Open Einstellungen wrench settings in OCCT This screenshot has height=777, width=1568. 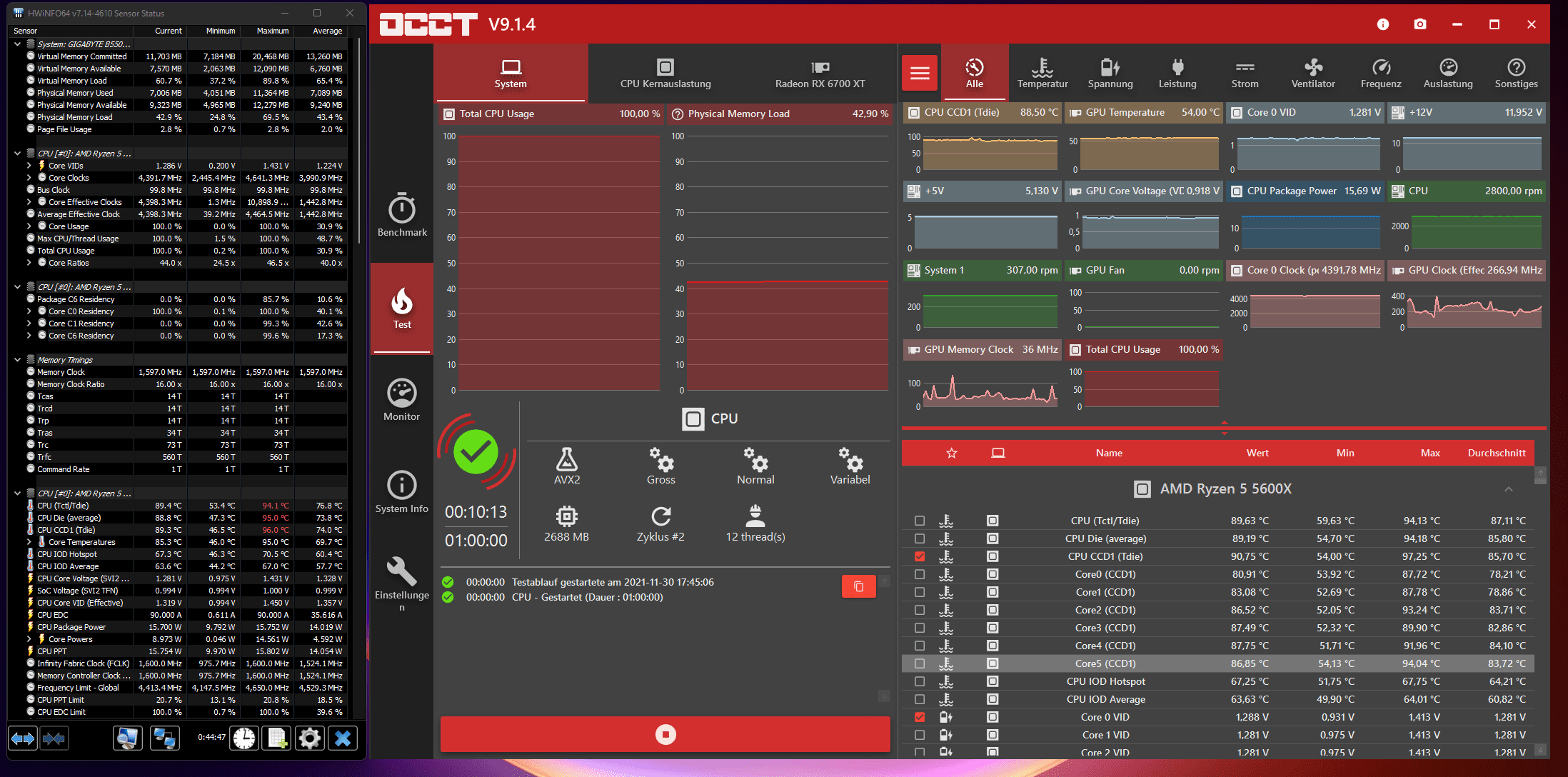402,583
